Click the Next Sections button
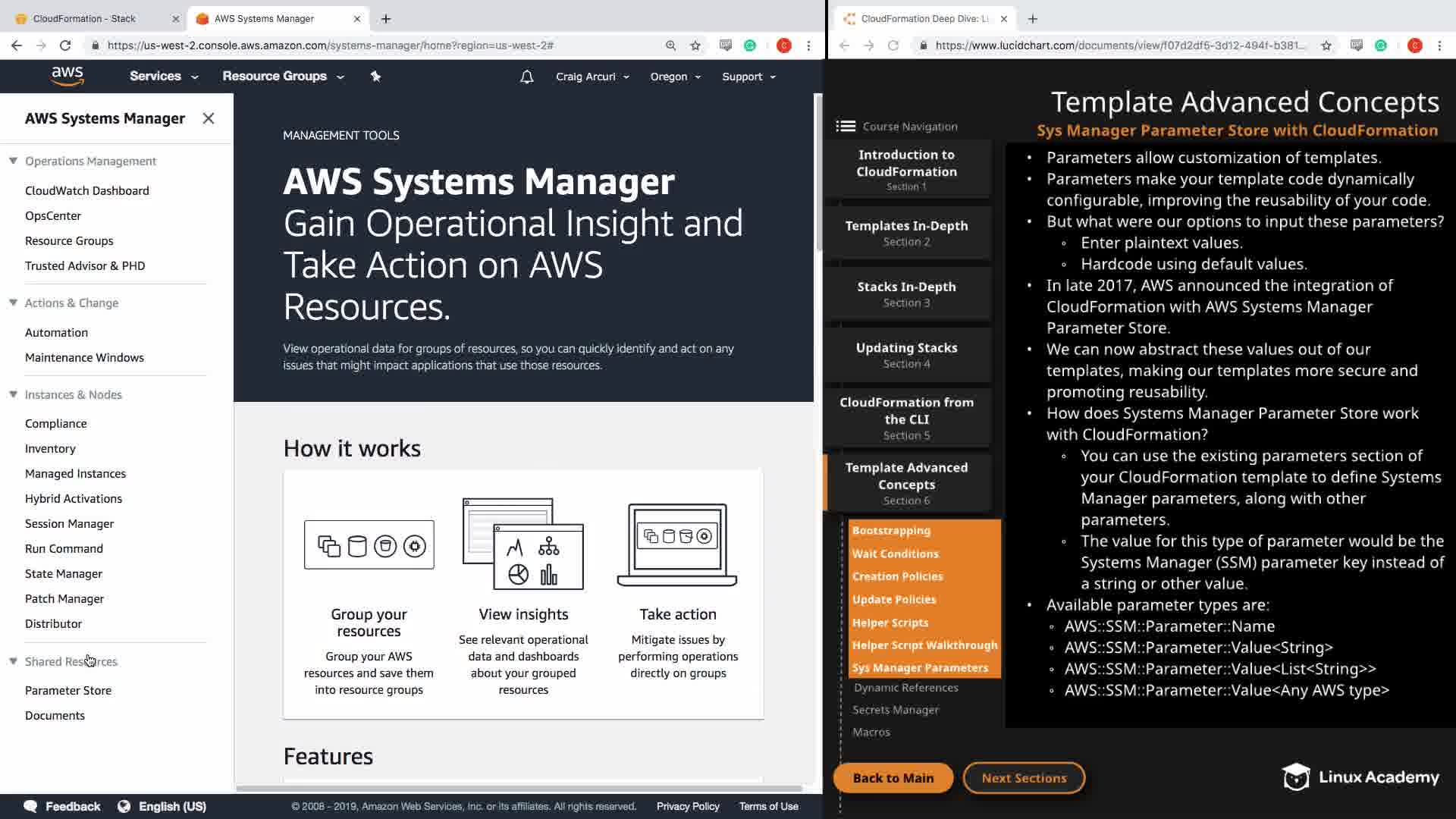 point(1024,778)
